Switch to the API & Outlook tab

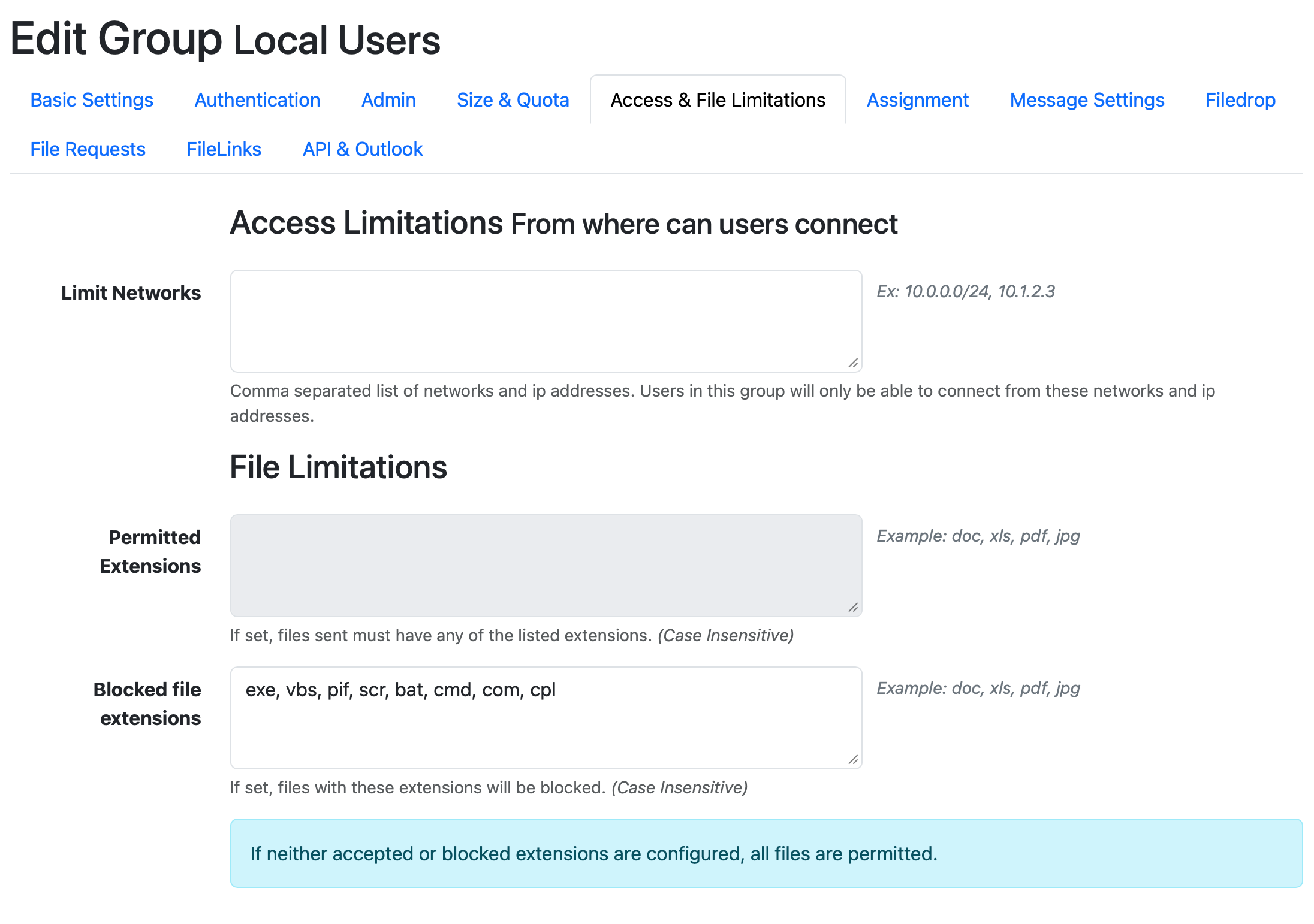[x=362, y=149]
